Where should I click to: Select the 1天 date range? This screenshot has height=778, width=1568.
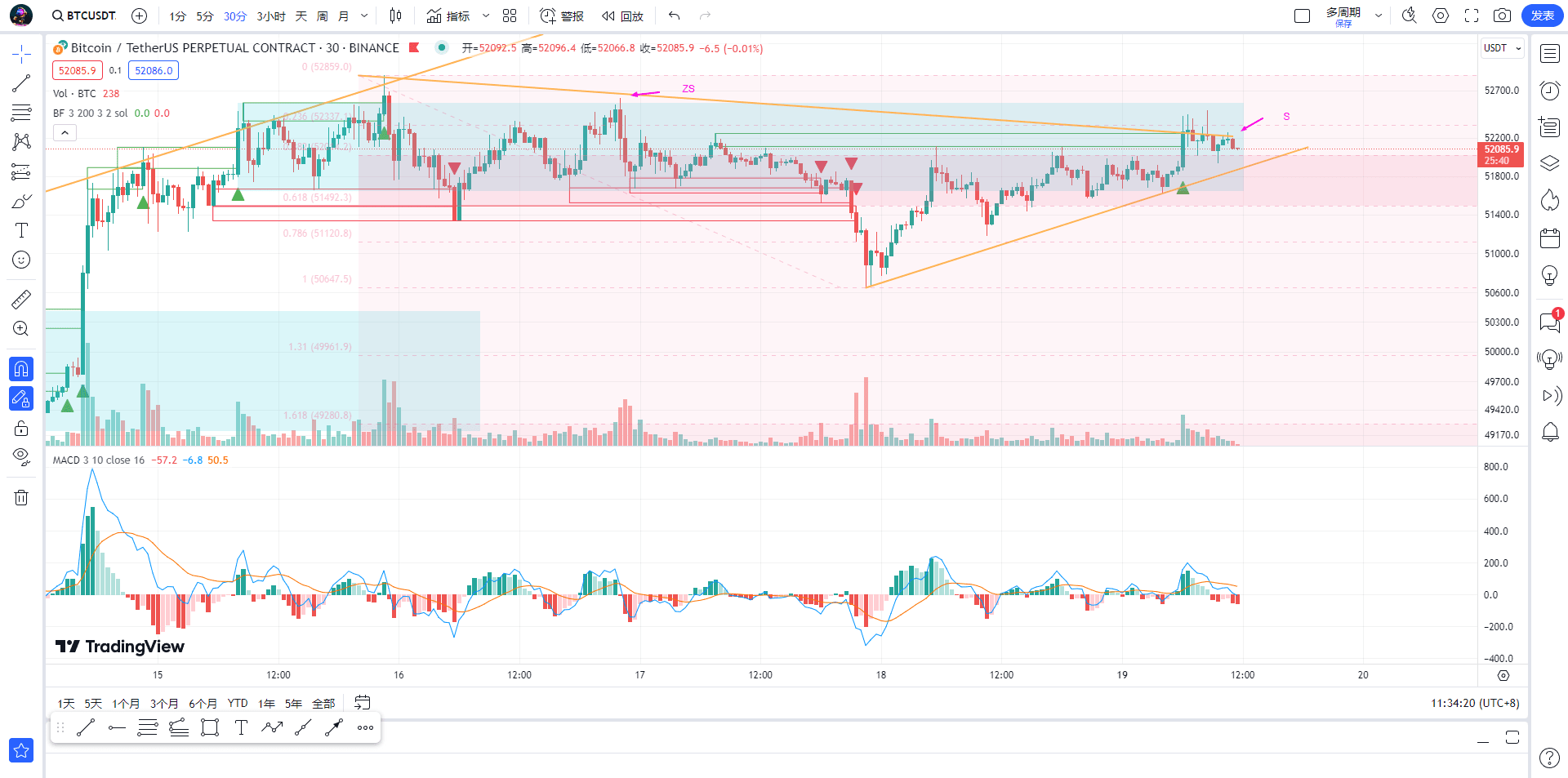(x=66, y=703)
